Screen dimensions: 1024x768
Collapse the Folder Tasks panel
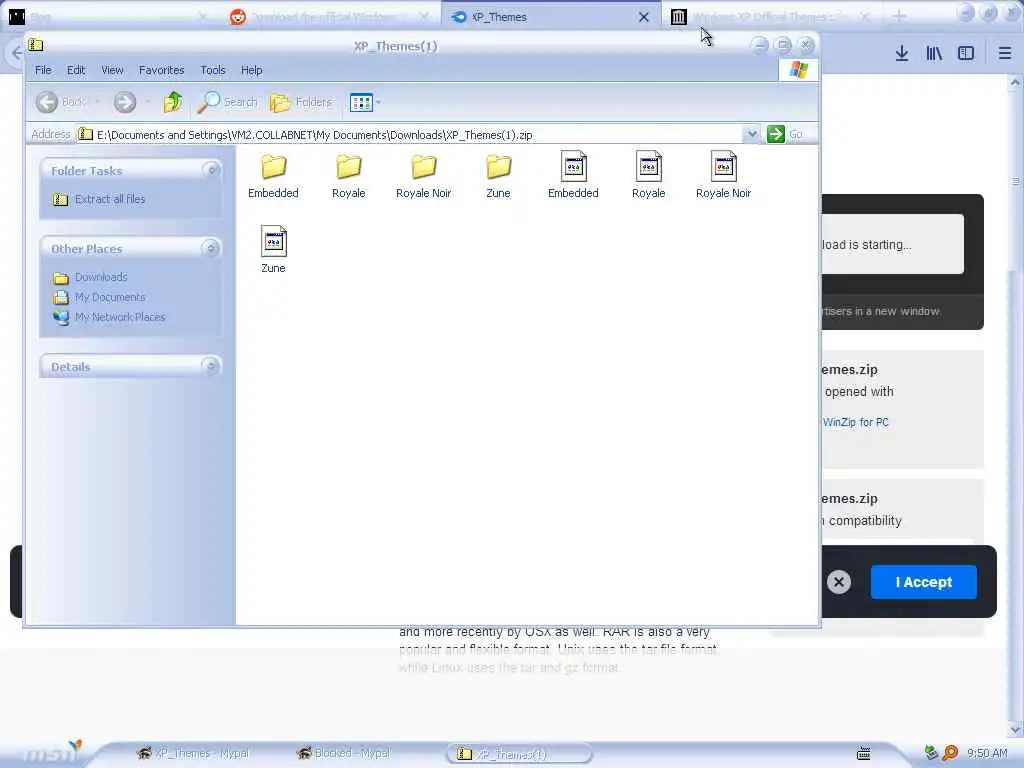click(x=211, y=170)
